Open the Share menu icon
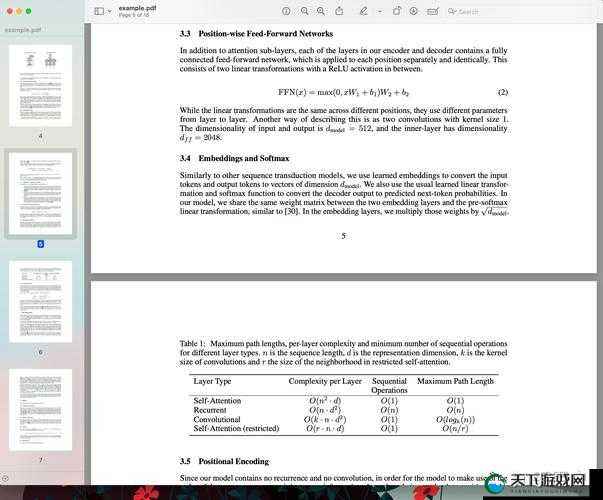603x500 pixels. coord(339,11)
